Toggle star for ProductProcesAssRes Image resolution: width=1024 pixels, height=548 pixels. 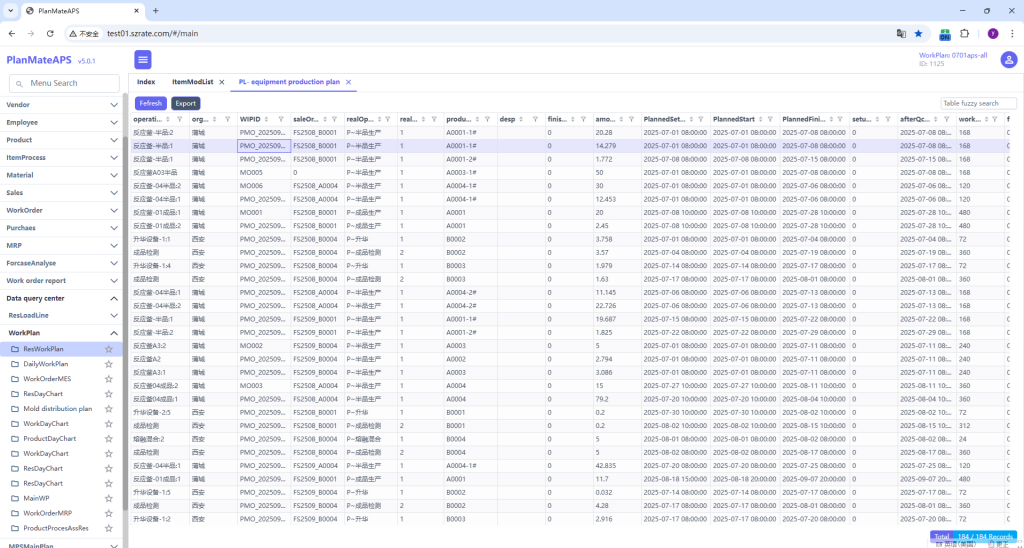109,528
